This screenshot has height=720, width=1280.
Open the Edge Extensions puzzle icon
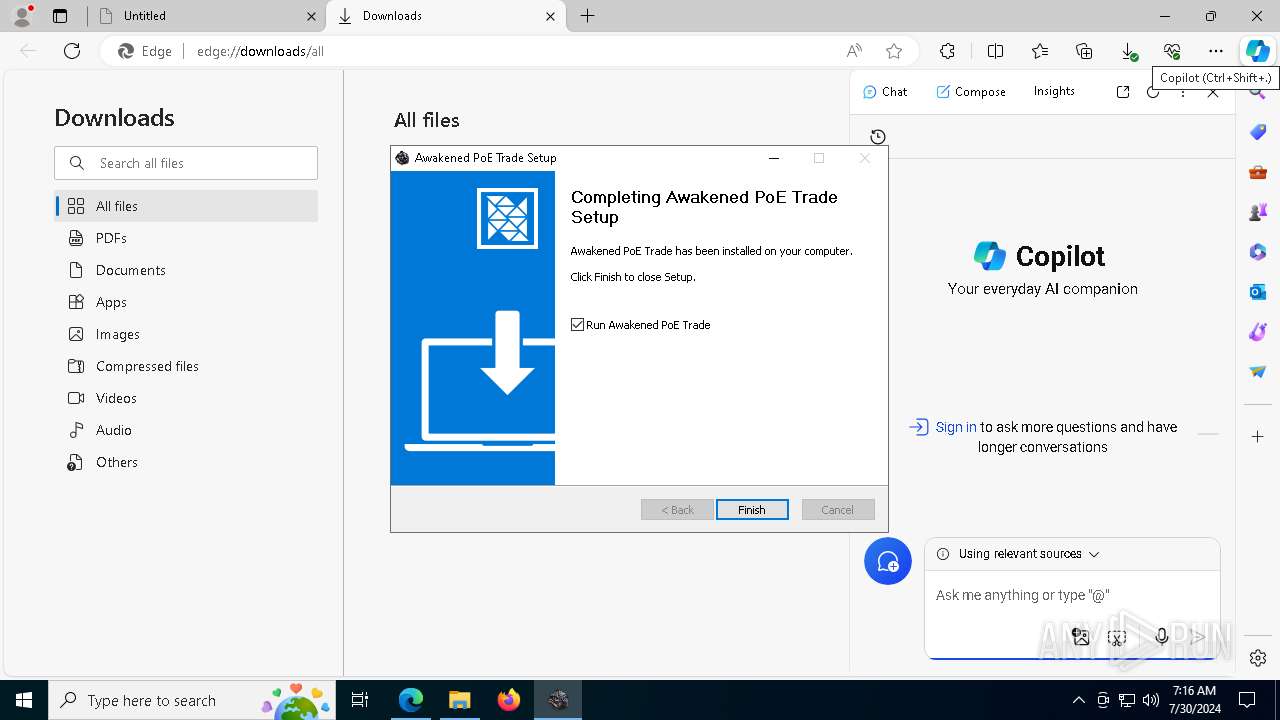click(947, 51)
